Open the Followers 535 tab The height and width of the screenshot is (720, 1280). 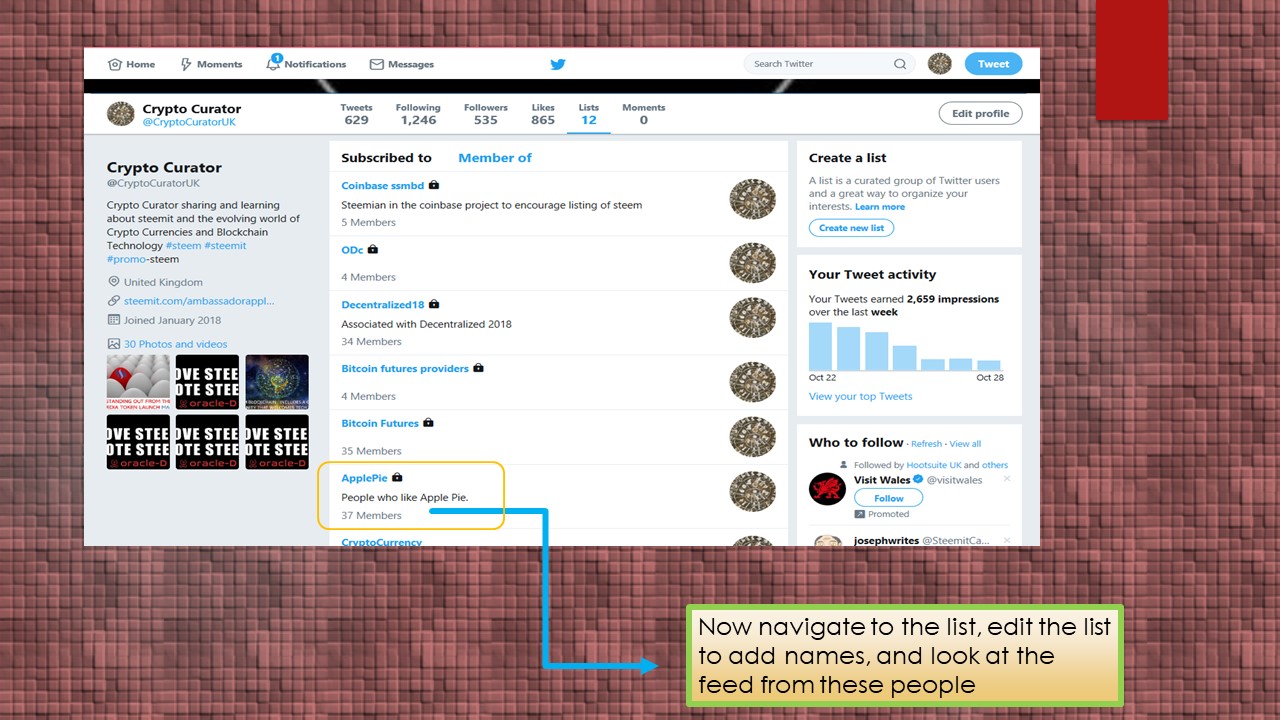486,114
